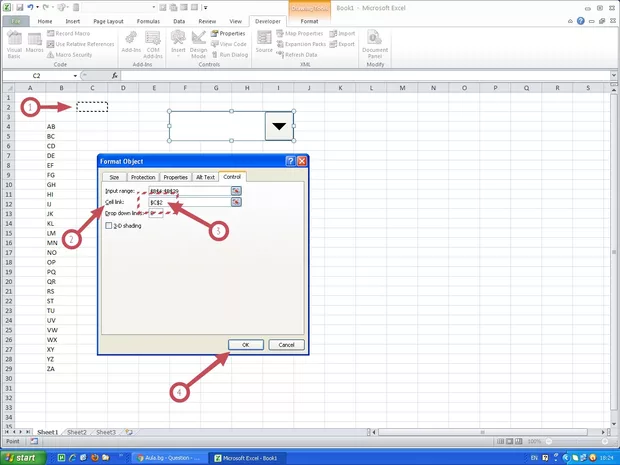Open the Macros list icon
This screenshot has height=465, width=620.
[34, 43]
